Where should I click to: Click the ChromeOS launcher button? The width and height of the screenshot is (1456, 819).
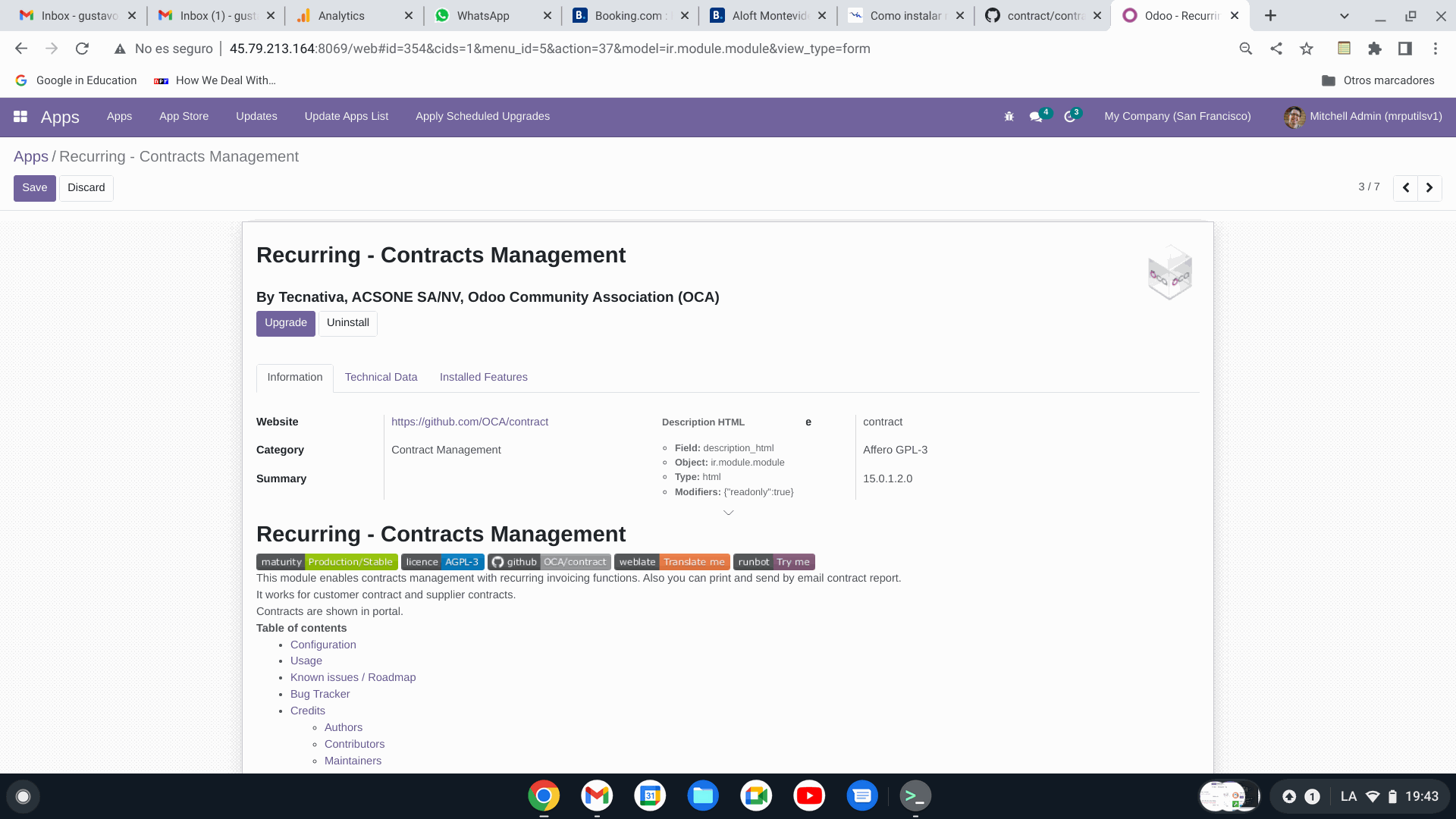tap(23, 796)
